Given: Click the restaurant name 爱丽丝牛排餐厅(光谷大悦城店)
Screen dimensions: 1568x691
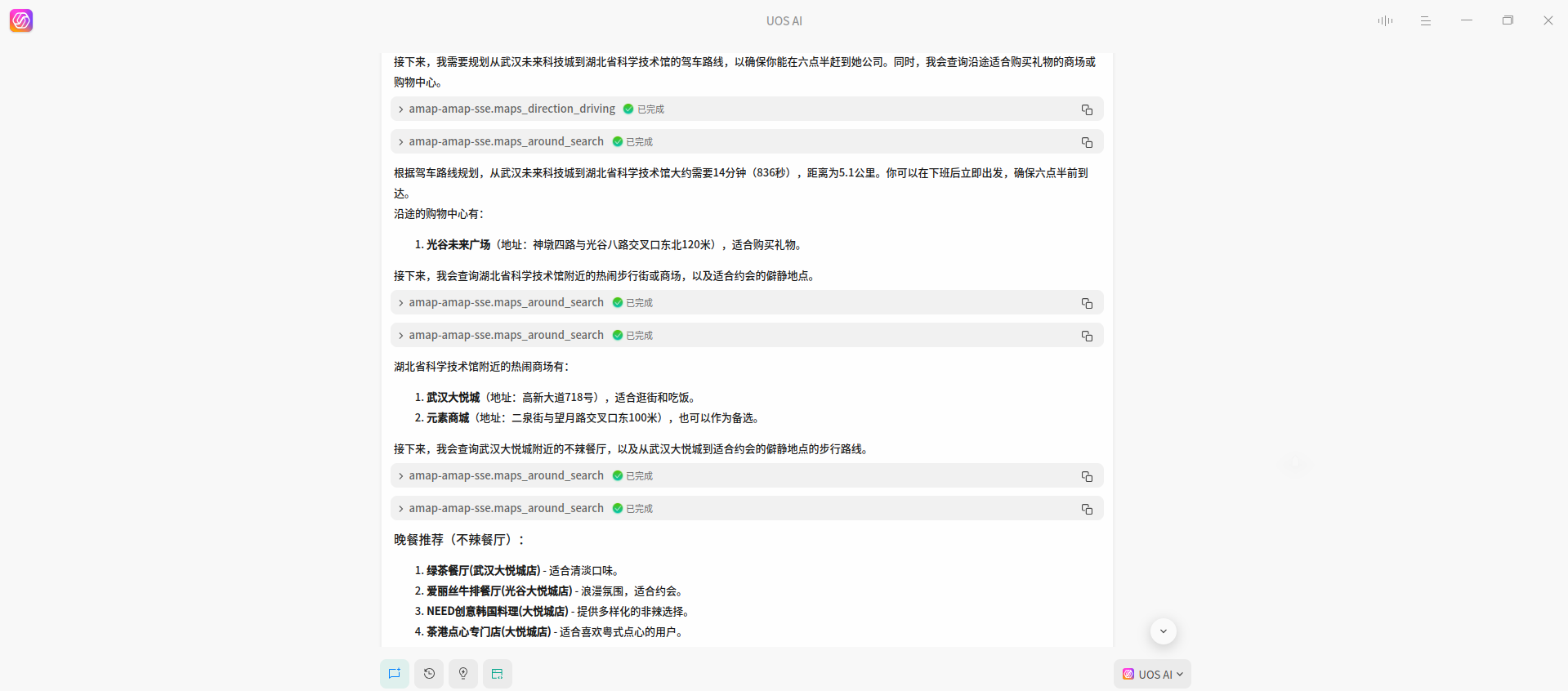Looking at the screenshot, I should tap(499, 591).
